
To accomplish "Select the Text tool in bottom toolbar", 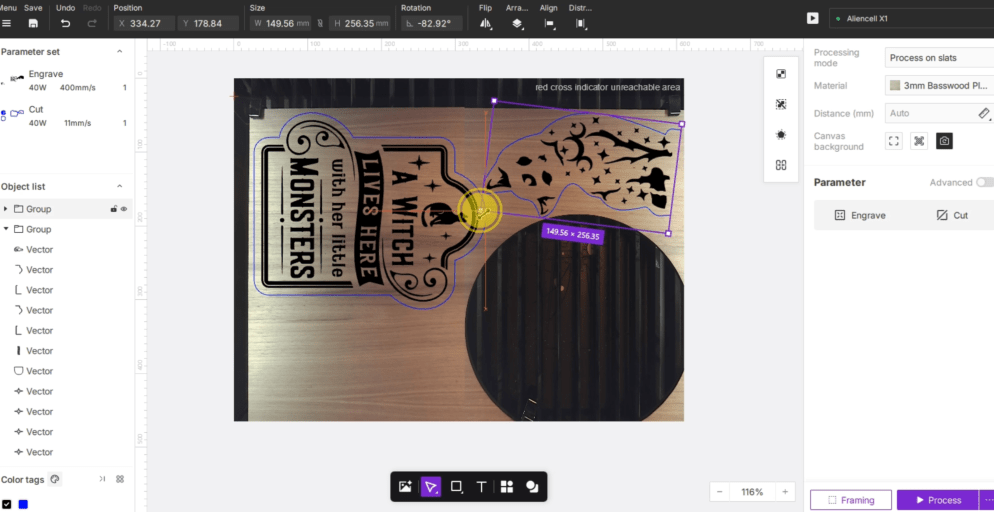I will [481, 487].
